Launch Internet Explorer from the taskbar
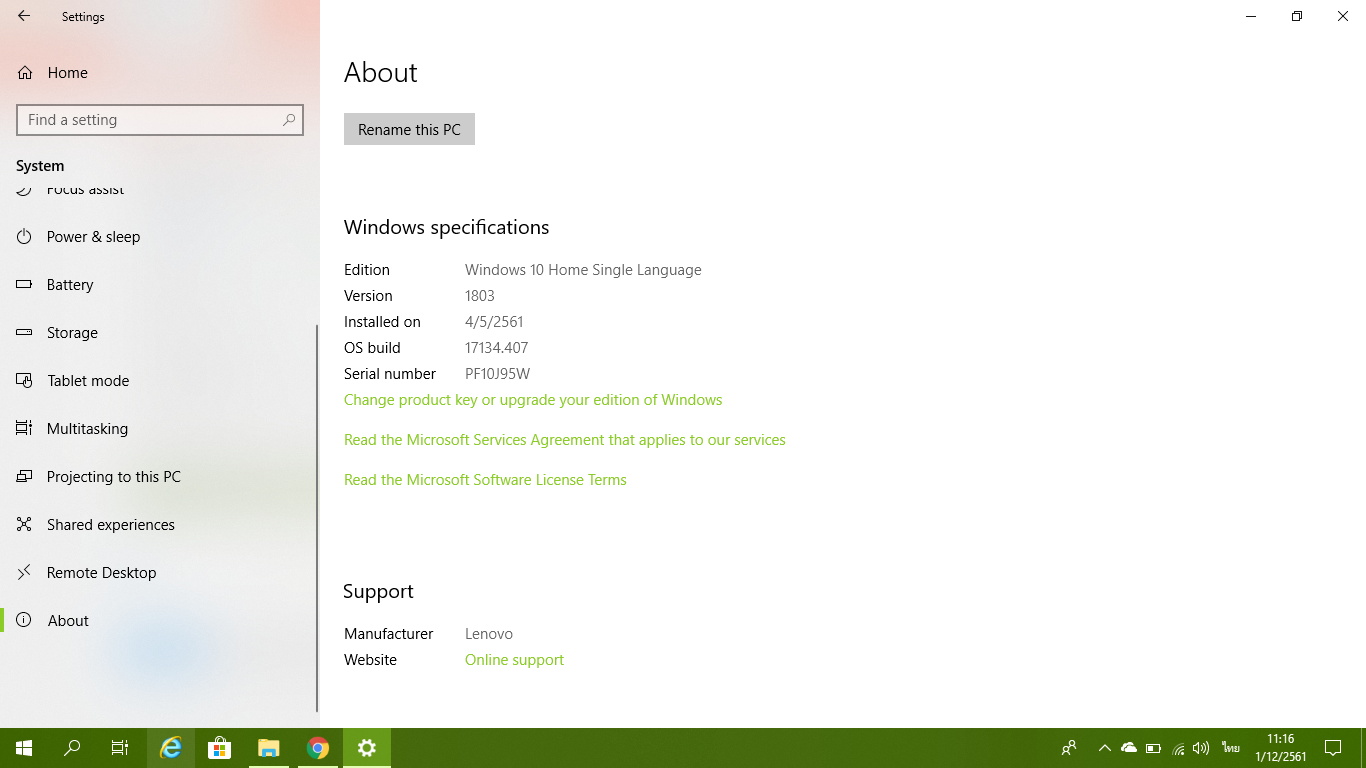 [x=171, y=748]
